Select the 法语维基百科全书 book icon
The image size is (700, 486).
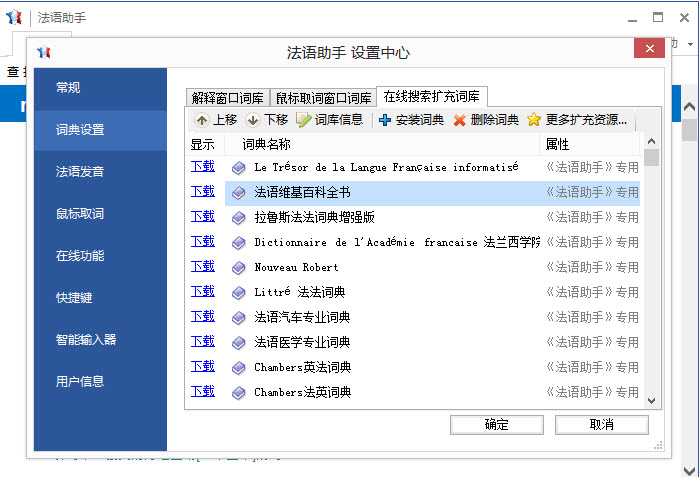[238, 192]
